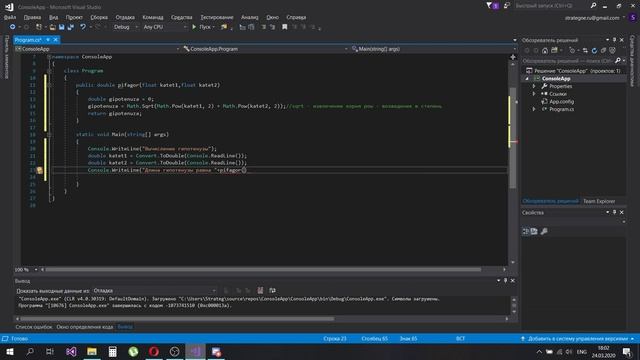Viewport: 640px width, 360px height.
Task: Expand the Properties node in Solution Explorer
Action: click(x=534, y=86)
